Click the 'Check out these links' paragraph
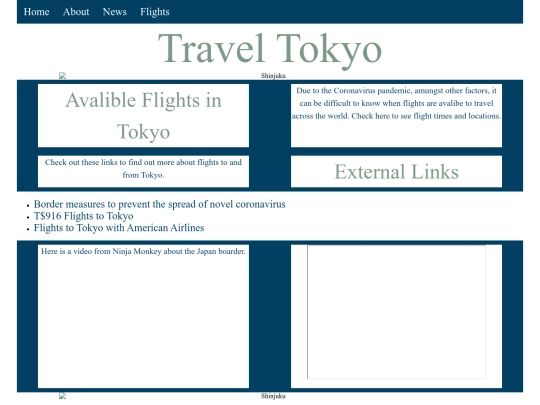This screenshot has width=540, height=405. point(143,168)
